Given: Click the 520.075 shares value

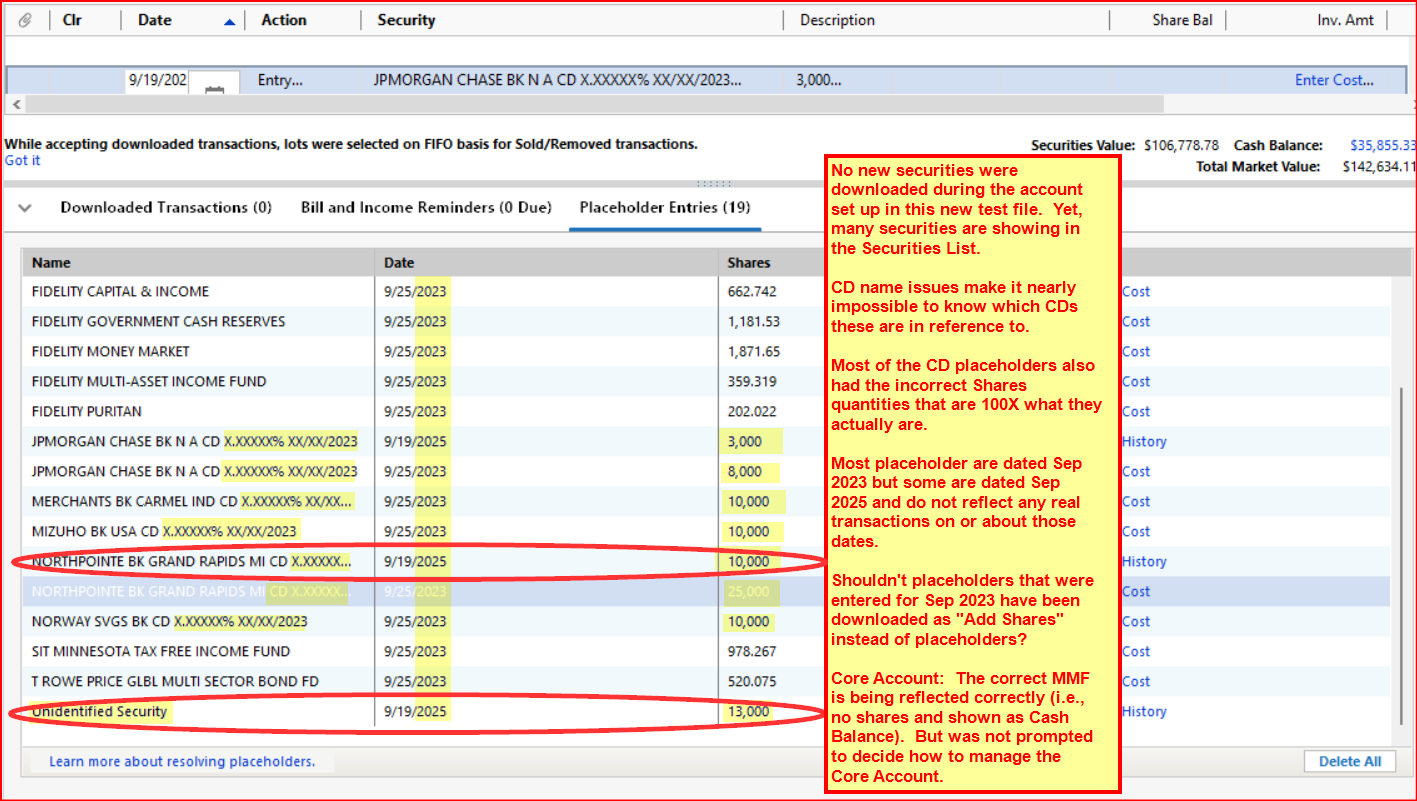Looking at the screenshot, I should point(752,682).
